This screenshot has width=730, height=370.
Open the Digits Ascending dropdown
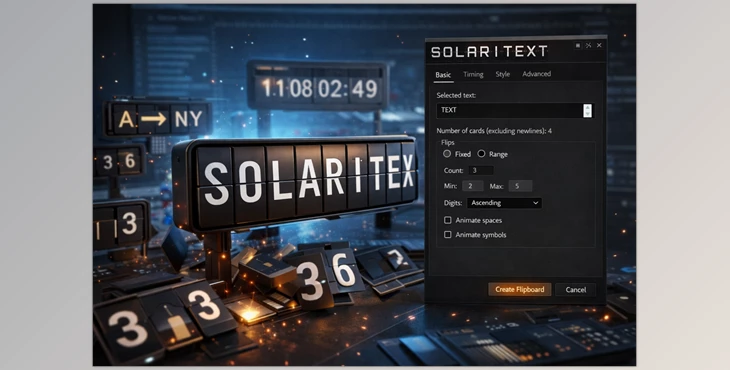pos(504,203)
